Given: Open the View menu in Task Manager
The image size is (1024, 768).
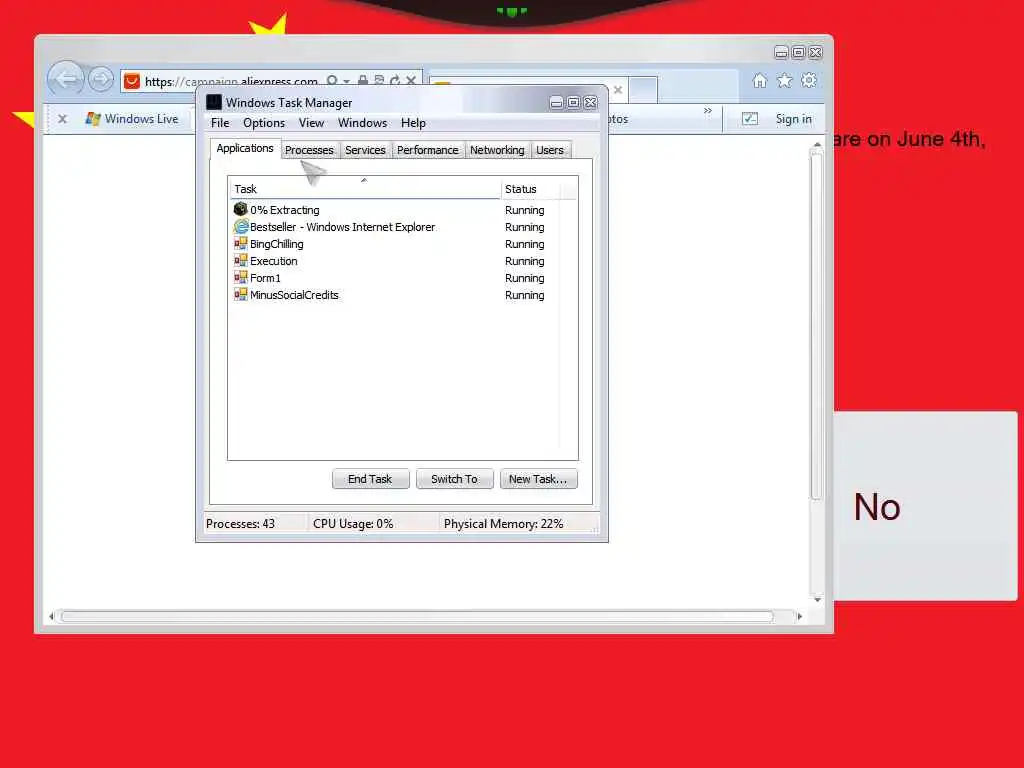Looking at the screenshot, I should point(312,123).
